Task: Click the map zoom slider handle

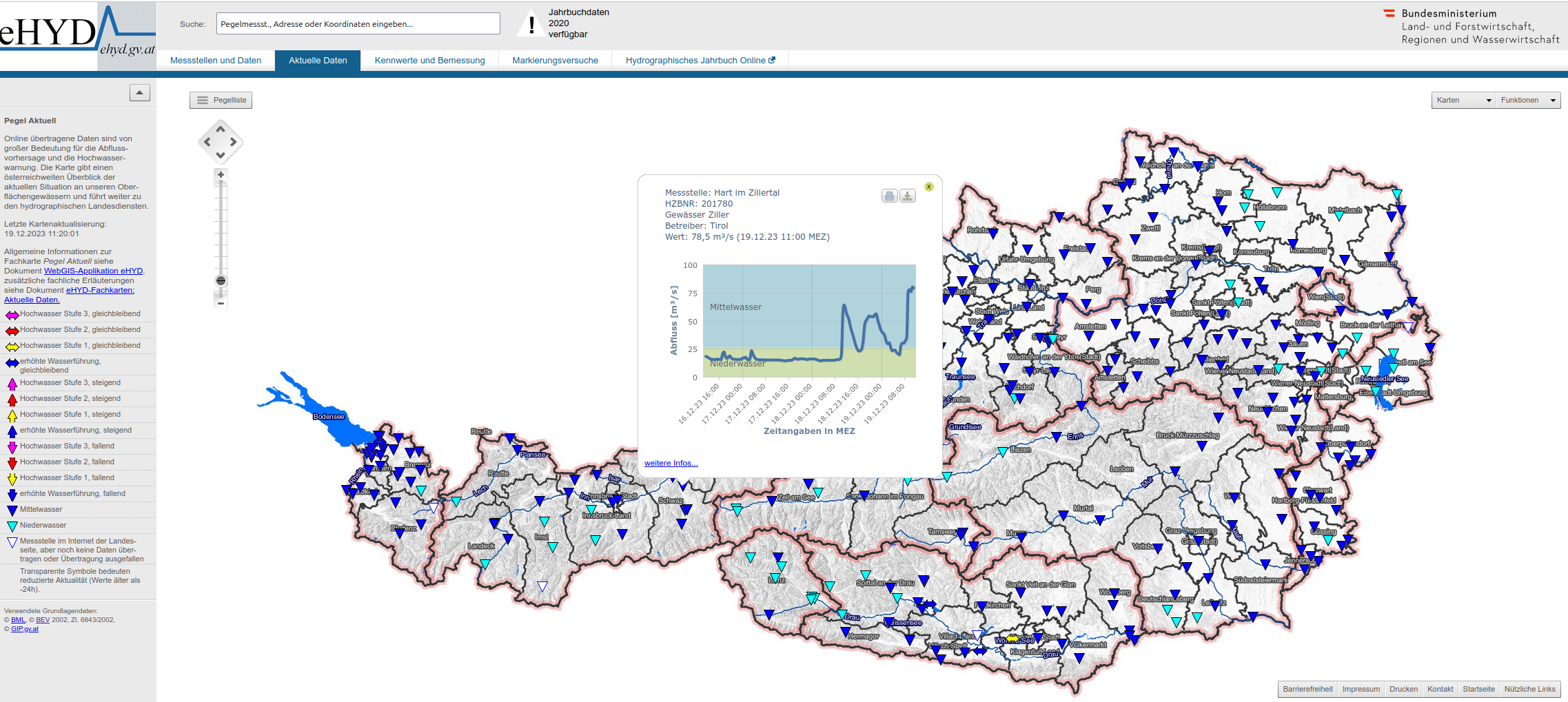Action: 221,281
